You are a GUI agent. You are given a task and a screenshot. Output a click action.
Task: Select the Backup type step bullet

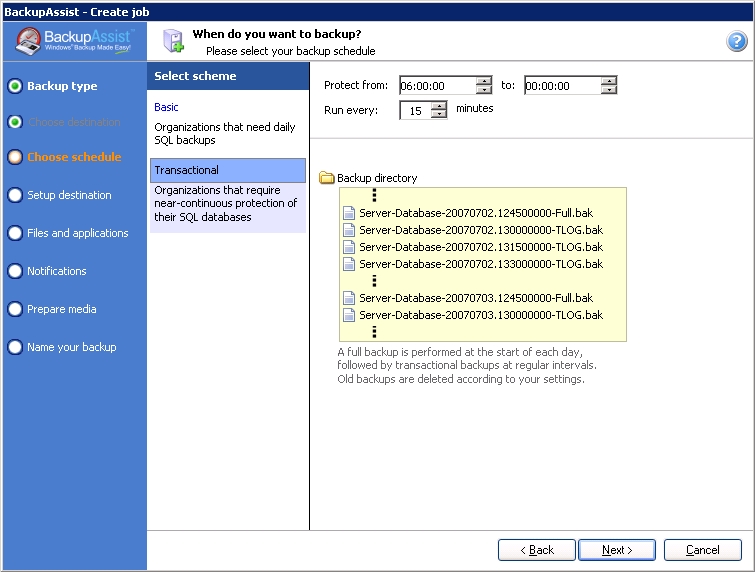(x=15, y=86)
